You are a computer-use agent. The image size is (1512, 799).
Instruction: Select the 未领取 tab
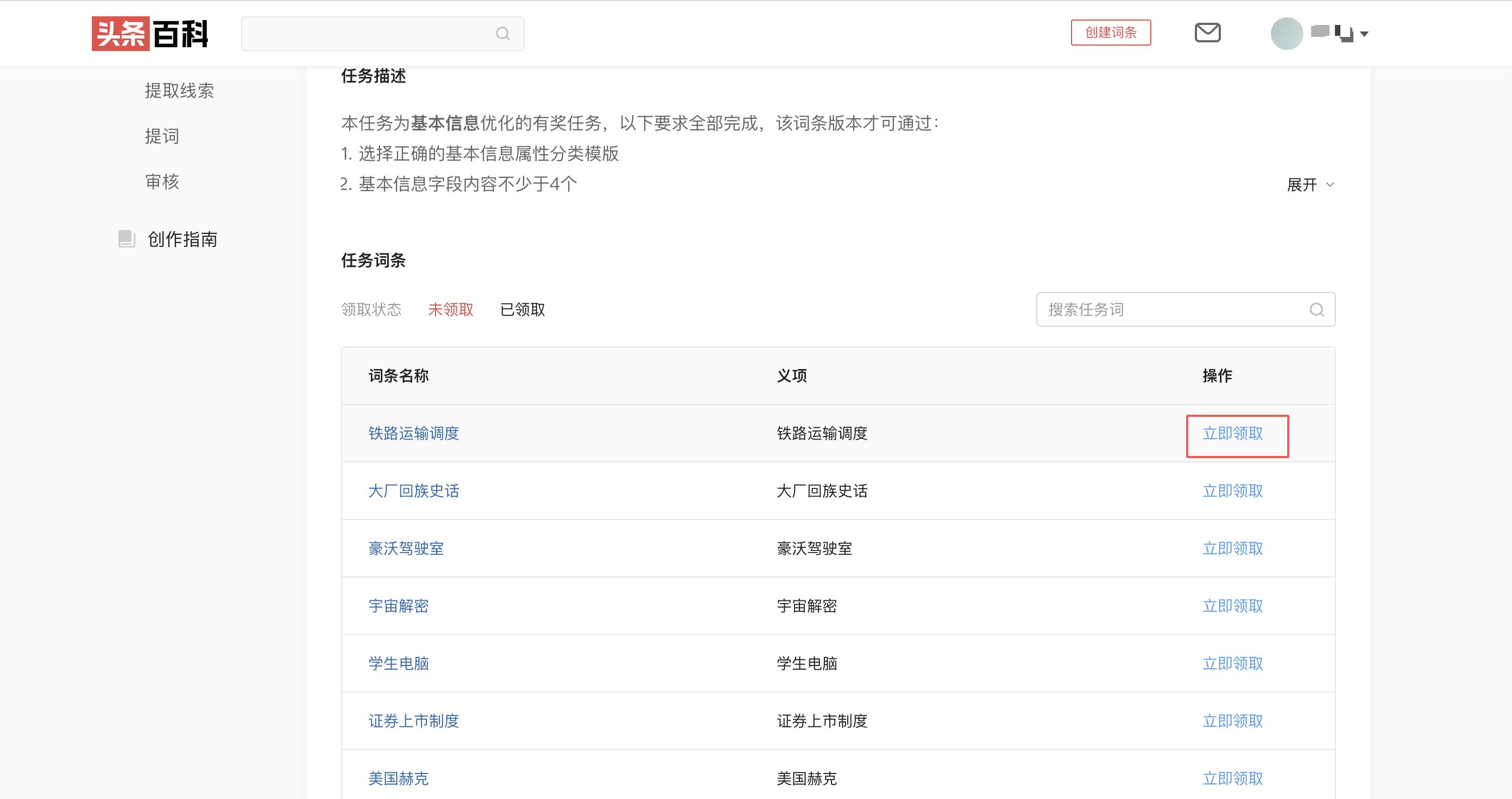(x=451, y=309)
